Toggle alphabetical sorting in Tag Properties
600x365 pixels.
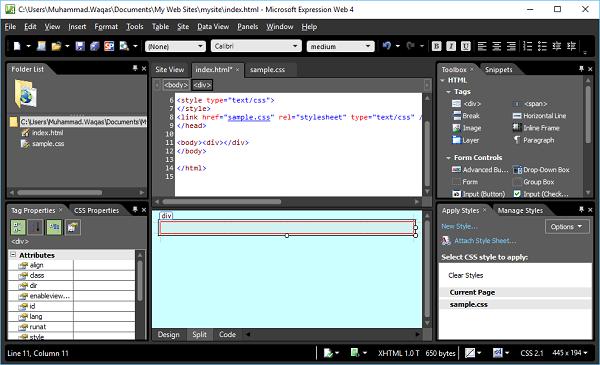click(x=36, y=227)
